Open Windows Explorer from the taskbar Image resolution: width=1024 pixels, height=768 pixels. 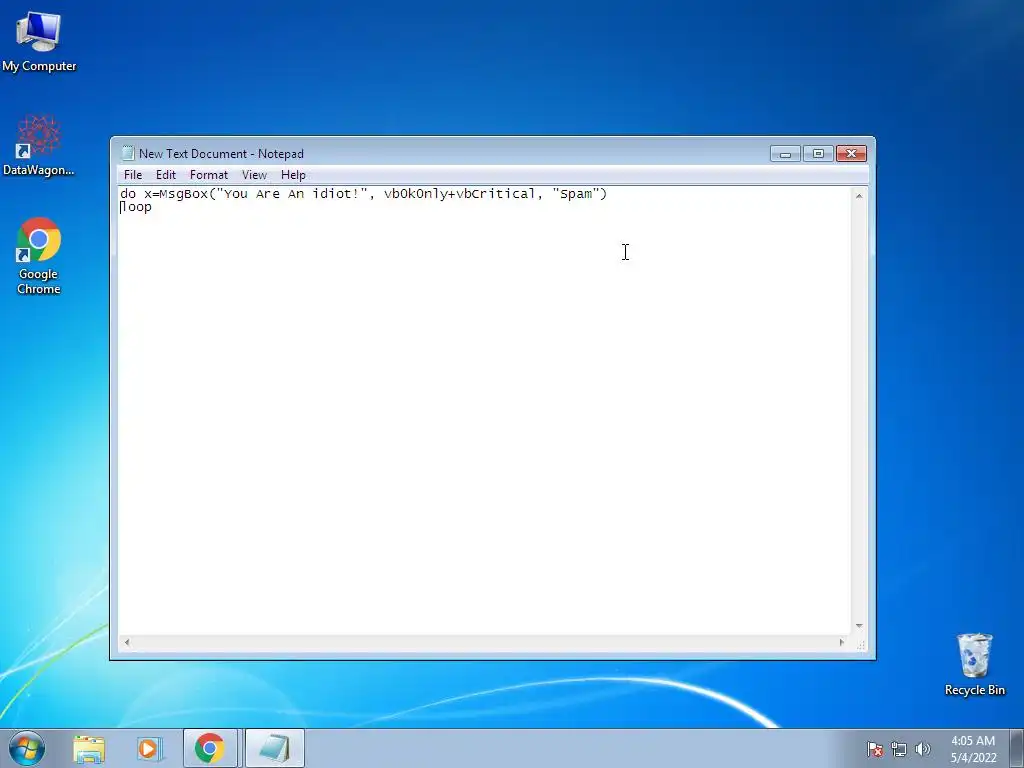coord(89,749)
